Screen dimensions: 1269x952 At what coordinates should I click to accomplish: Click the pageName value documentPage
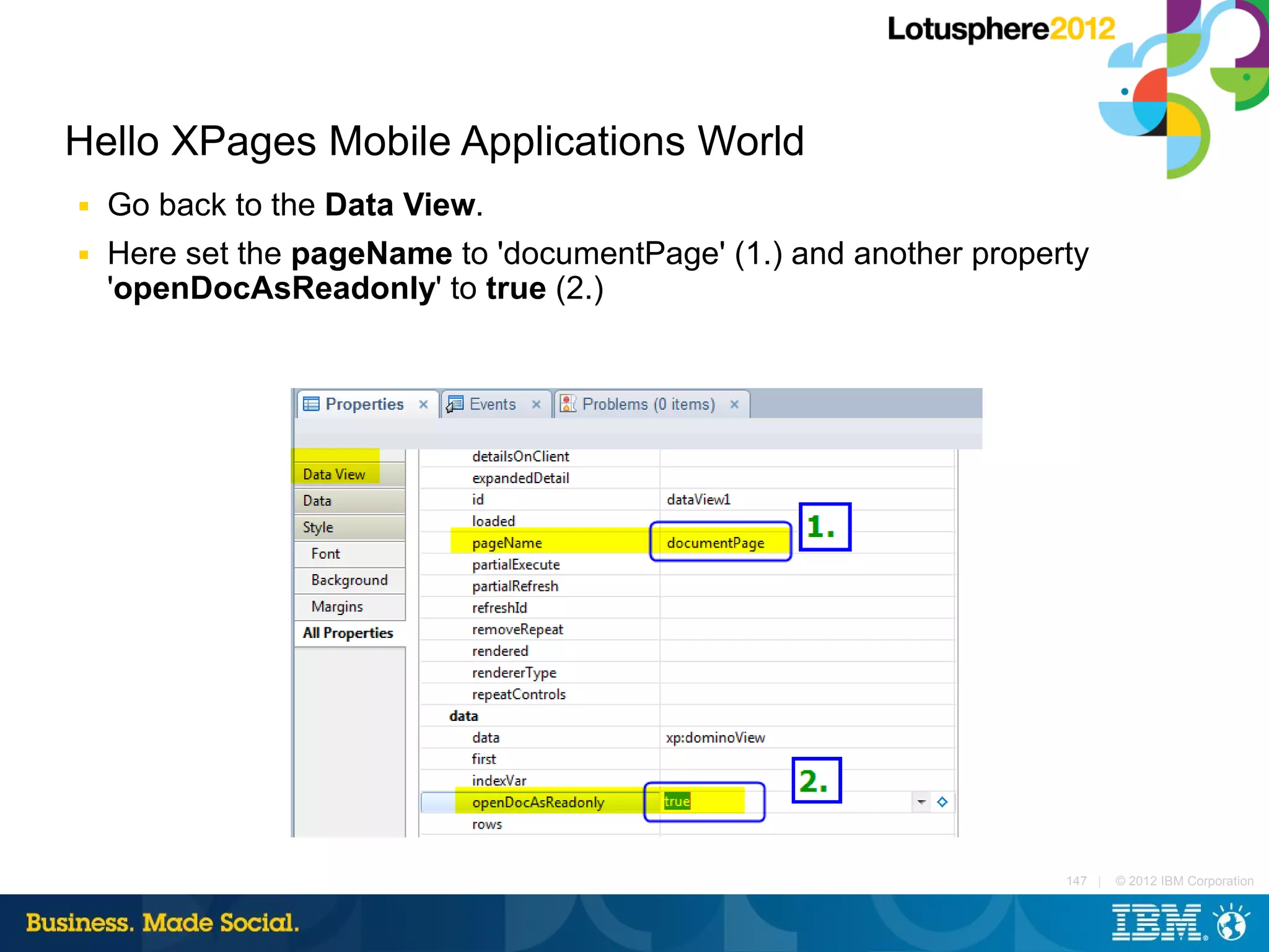tap(716, 543)
